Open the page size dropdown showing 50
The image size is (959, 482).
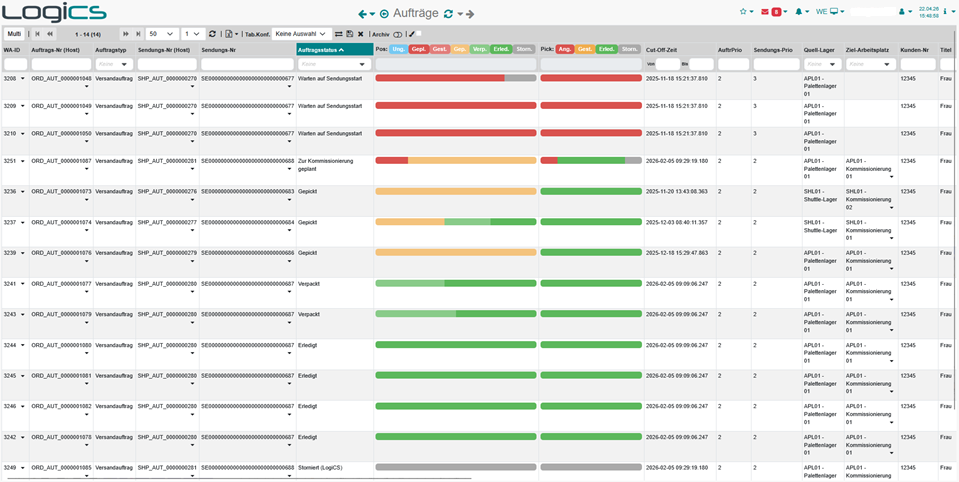pos(161,34)
